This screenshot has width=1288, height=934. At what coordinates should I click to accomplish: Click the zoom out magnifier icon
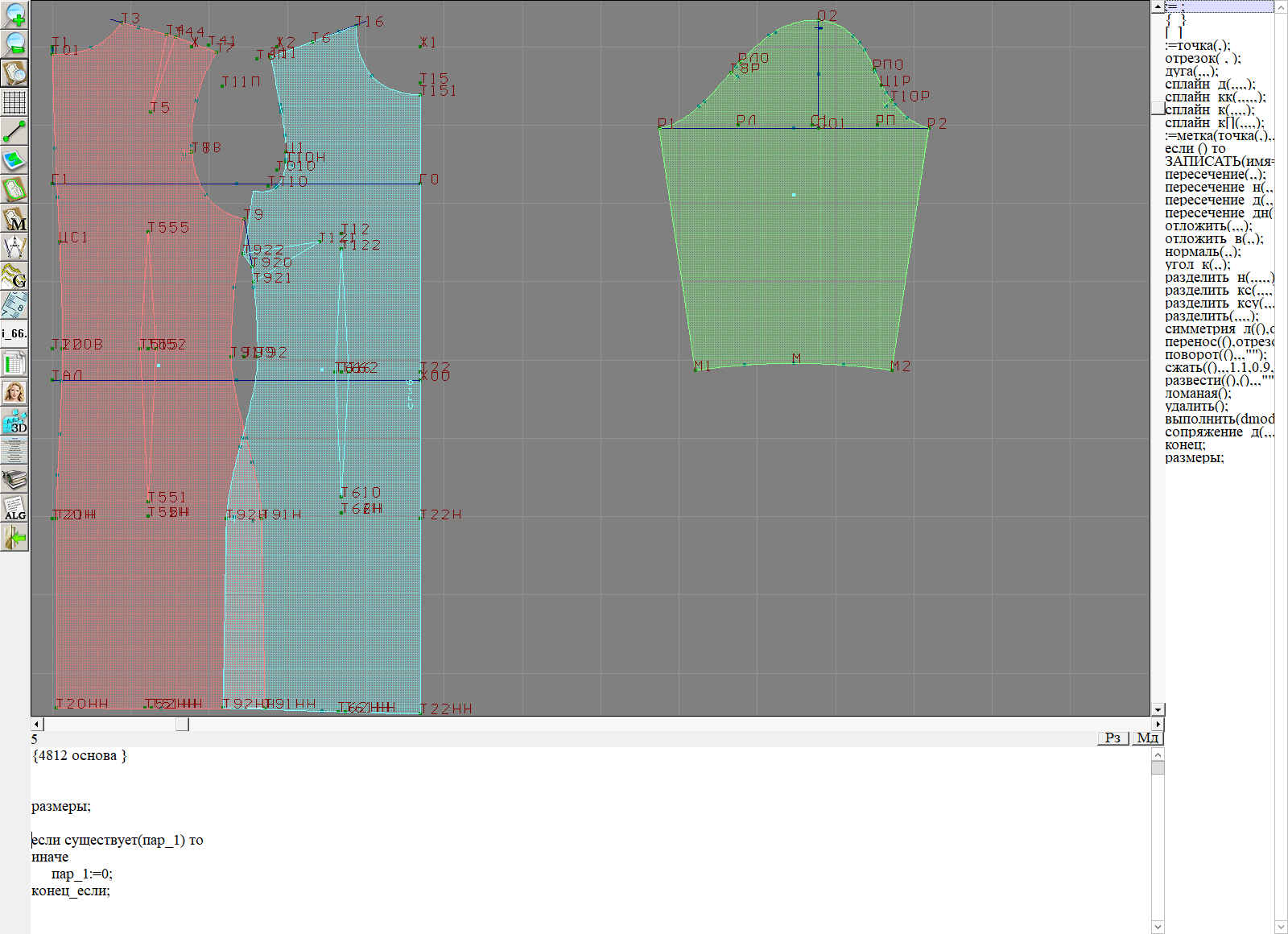(x=14, y=43)
